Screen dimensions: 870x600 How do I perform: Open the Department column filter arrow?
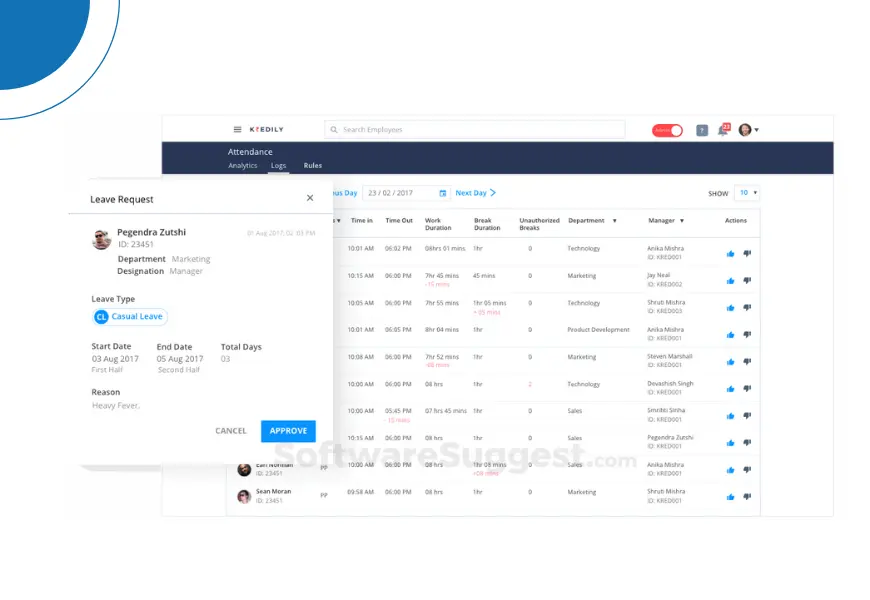pos(614,221)
